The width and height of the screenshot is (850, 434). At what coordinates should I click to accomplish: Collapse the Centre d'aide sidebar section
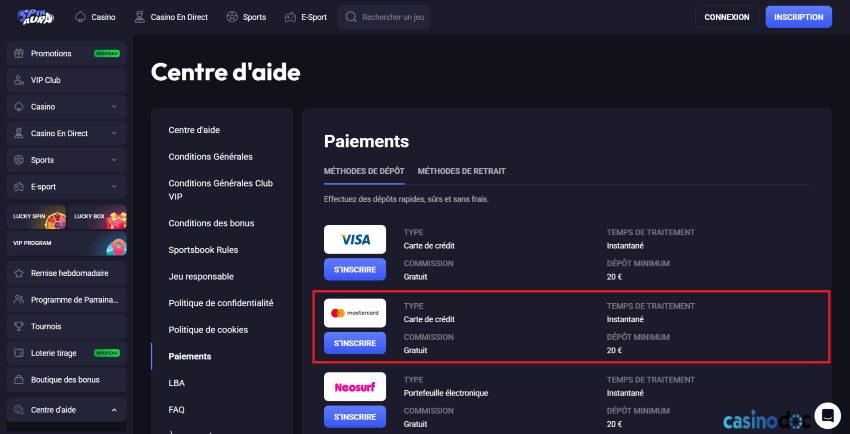[67, 410]
